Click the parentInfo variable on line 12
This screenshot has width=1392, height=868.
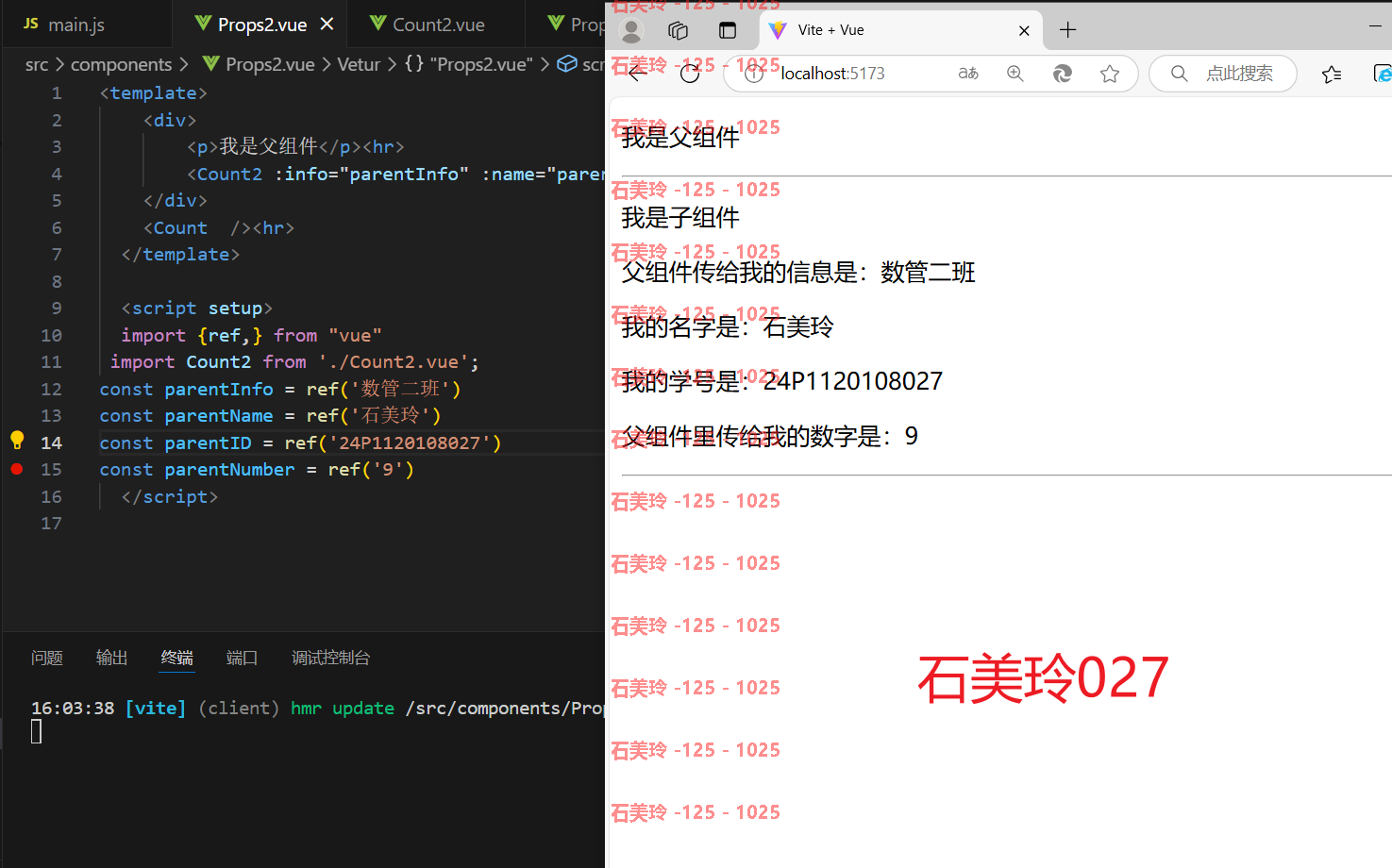coord(219,389)
